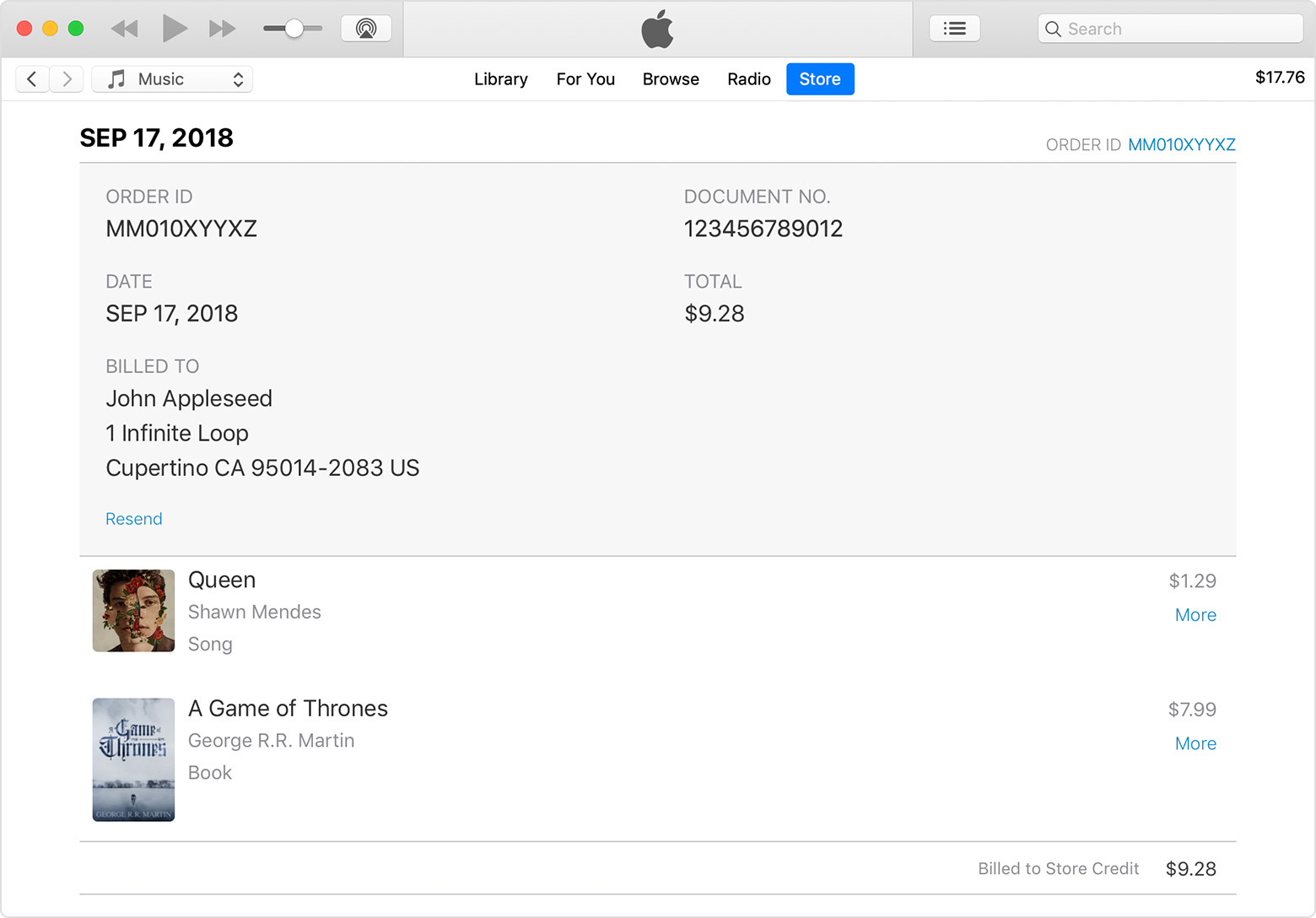Select the Store tab

point(820,79)
